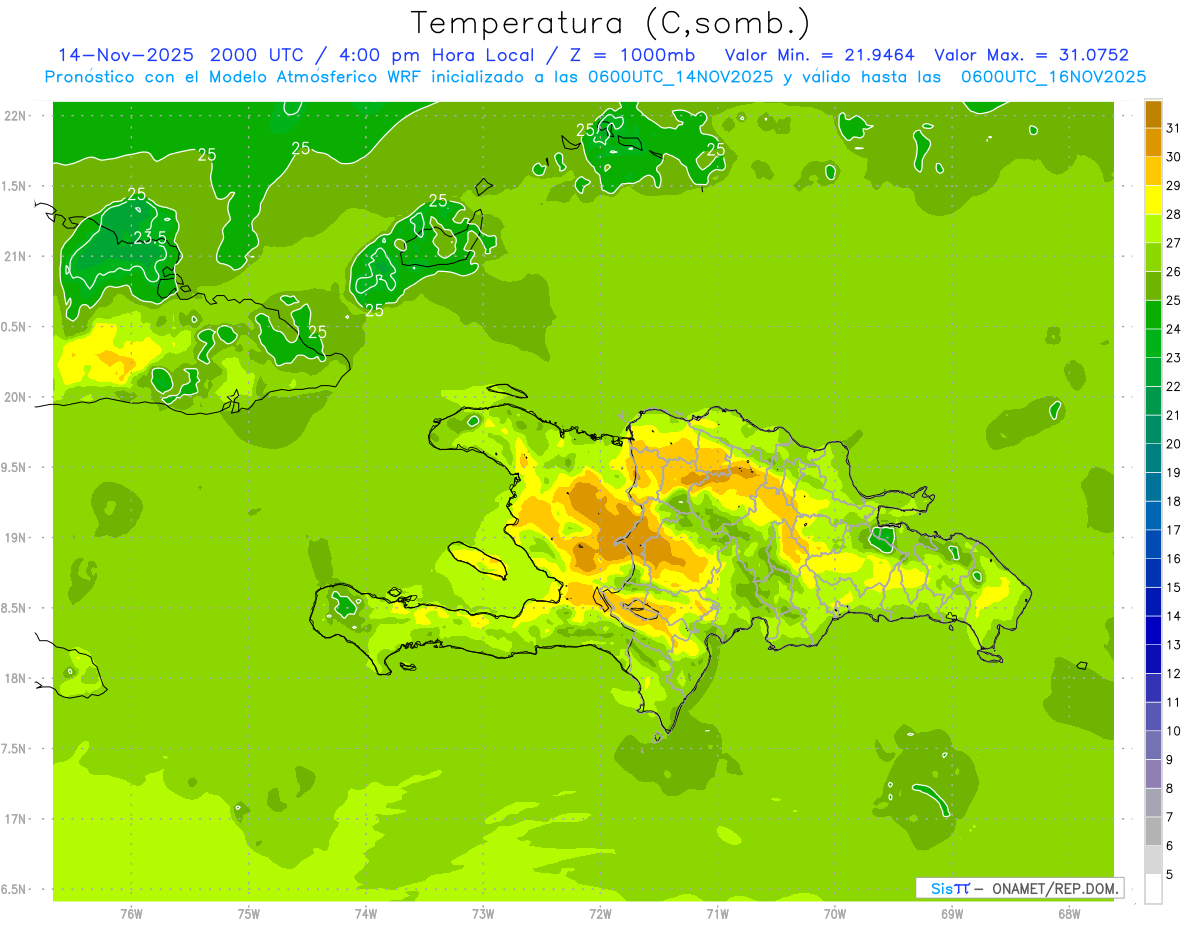Click the '21N' latitude axis label

15,257
